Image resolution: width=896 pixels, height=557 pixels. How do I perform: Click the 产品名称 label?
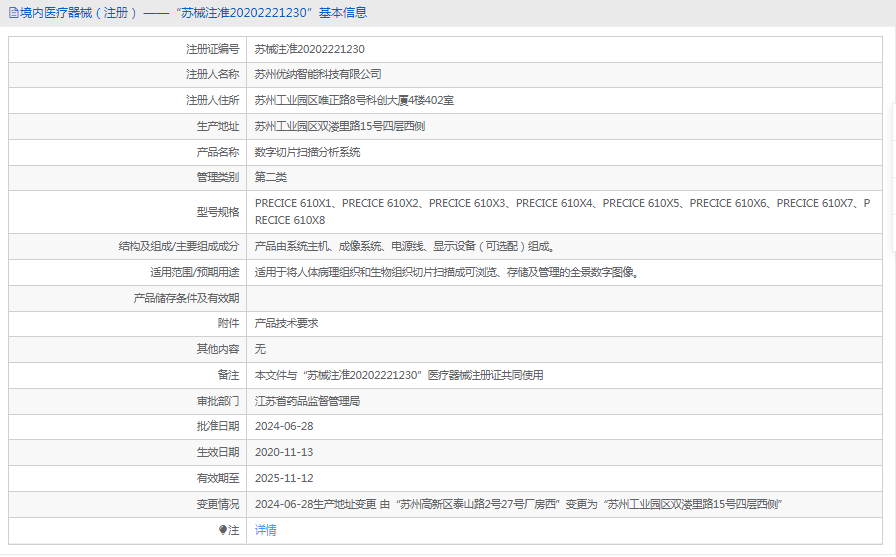(218, 152)
